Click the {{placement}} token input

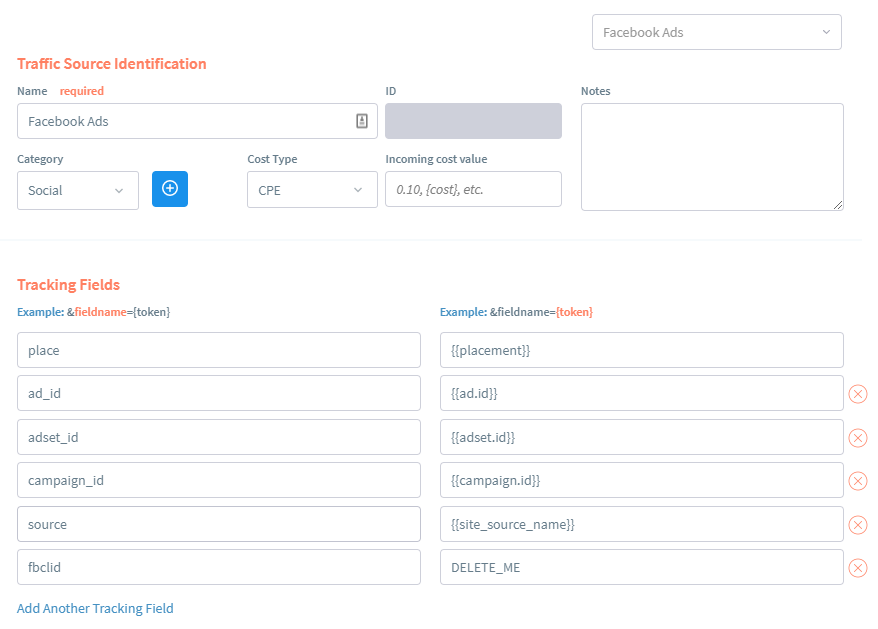642,350
